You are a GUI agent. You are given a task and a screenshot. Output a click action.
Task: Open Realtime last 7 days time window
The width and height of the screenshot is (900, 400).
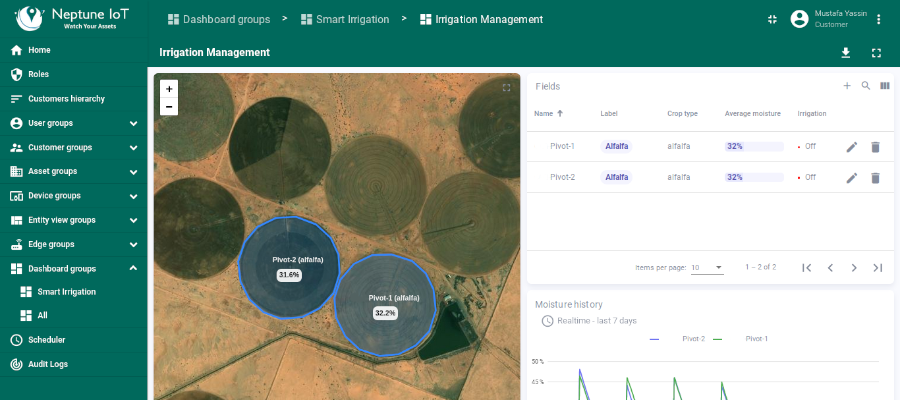[589, 321]
